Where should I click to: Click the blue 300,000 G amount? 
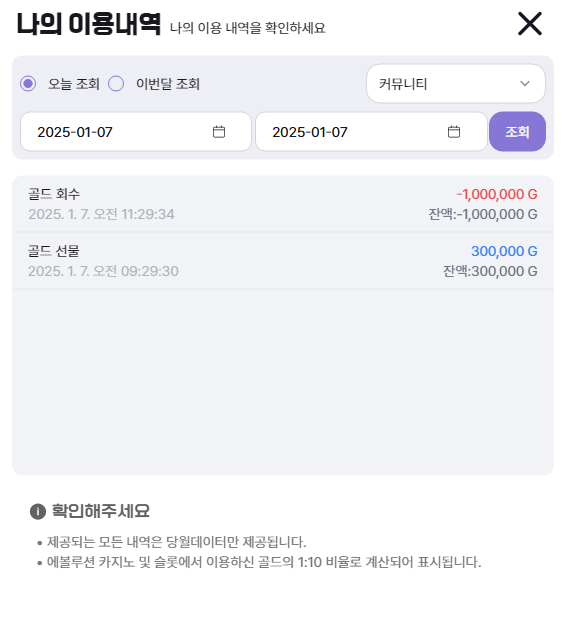point(504,251)
